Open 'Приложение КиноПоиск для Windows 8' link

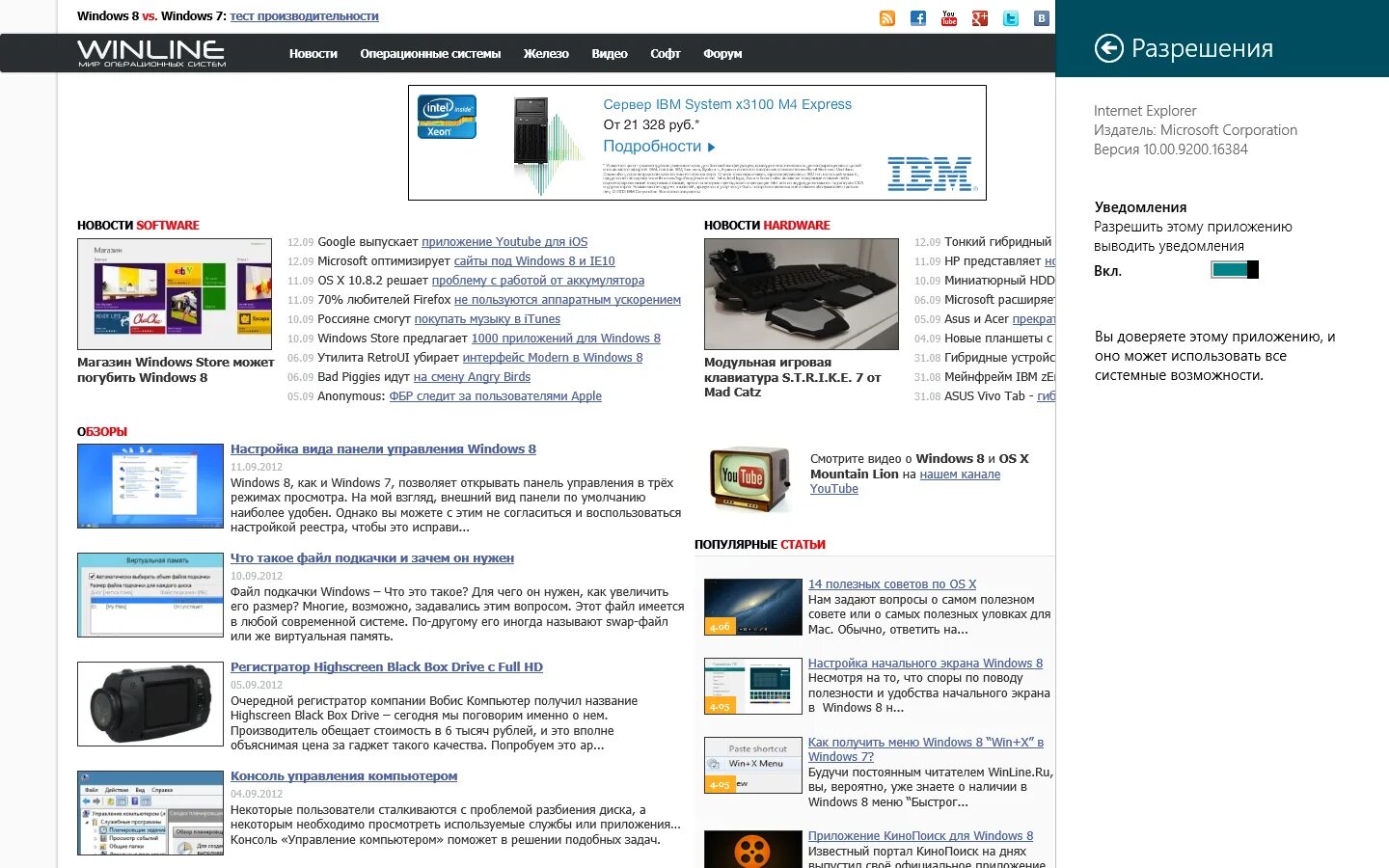920,836
